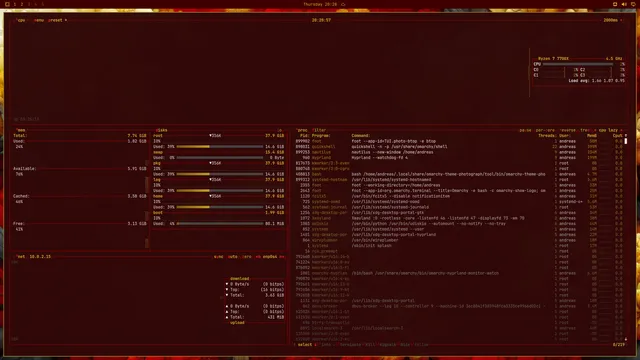
Task: Select the fcitx5 --disable notificationitem row
Action: pos(459,196)
